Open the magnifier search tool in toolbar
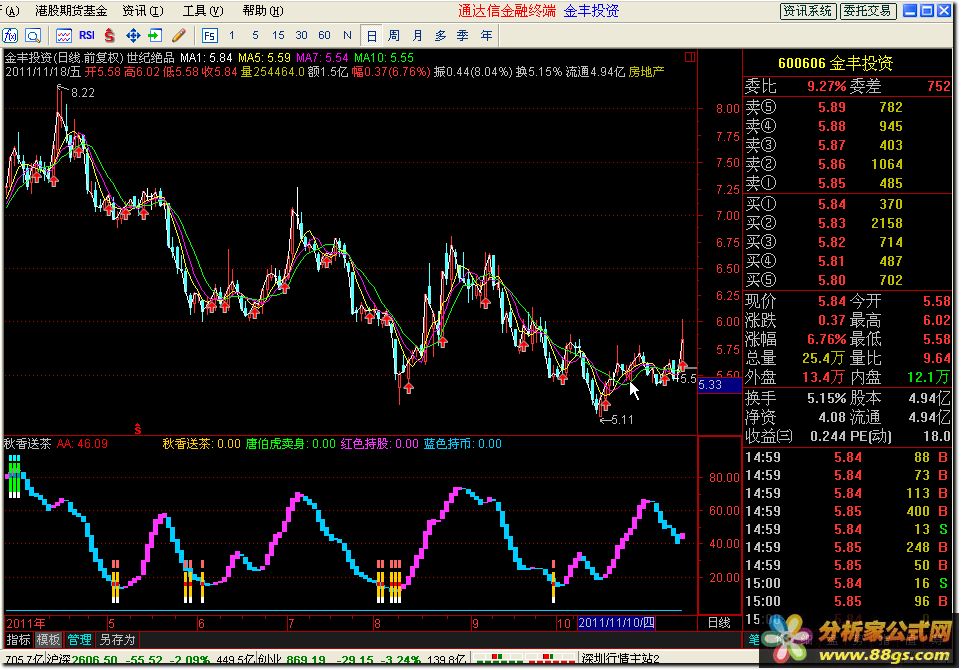Viewport: 961px width, 670px height. (x=32, y=36)
